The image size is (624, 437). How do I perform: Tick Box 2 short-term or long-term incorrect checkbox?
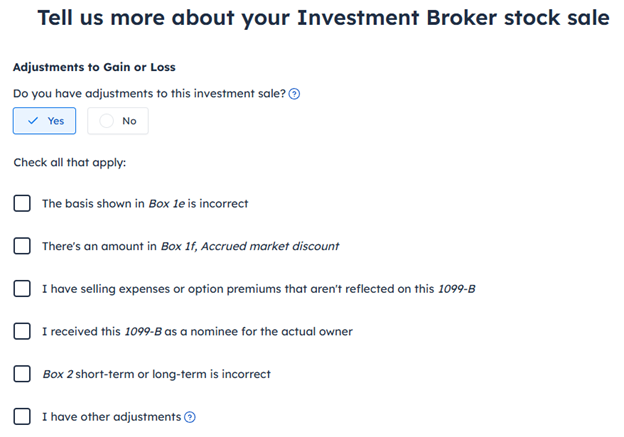pos(22,374)
